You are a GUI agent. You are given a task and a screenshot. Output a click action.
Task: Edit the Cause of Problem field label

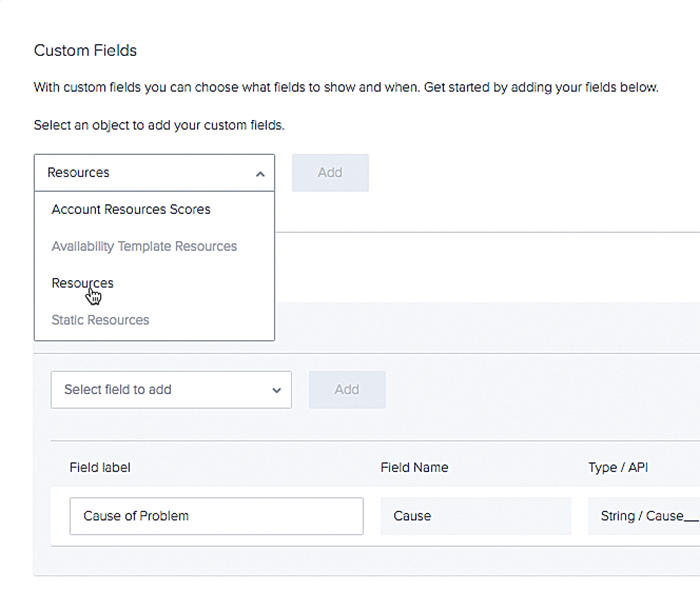[217, 516]
